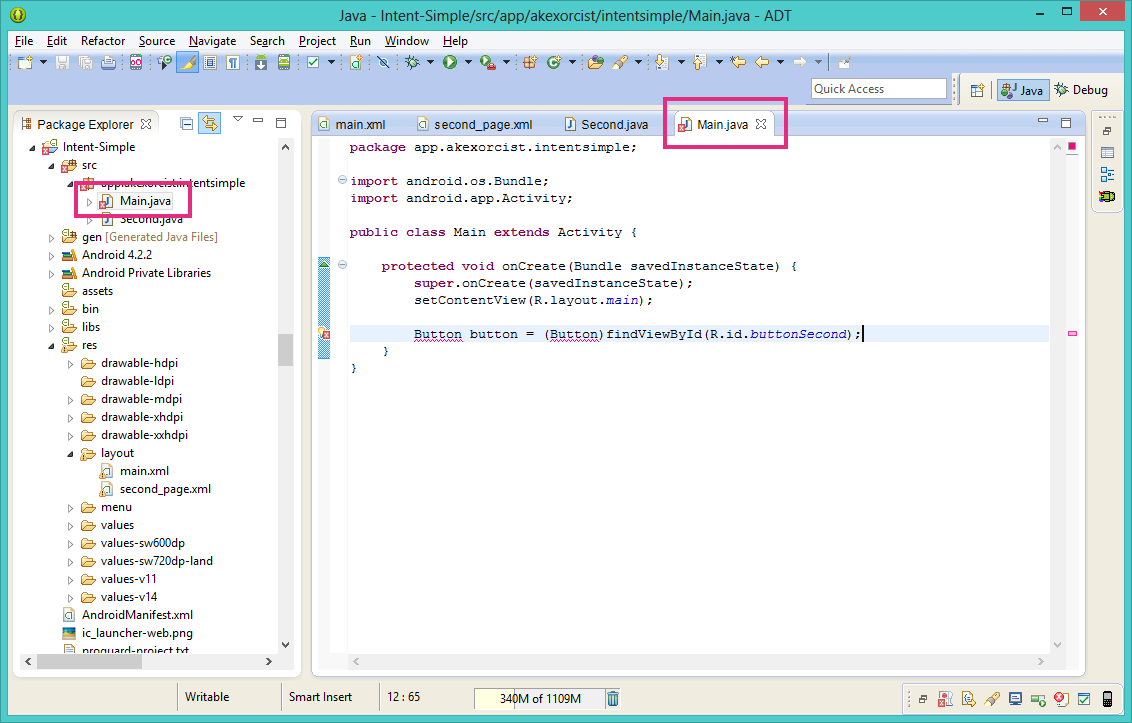Select second_page.xml in Package Explorer

pos(165,489)
